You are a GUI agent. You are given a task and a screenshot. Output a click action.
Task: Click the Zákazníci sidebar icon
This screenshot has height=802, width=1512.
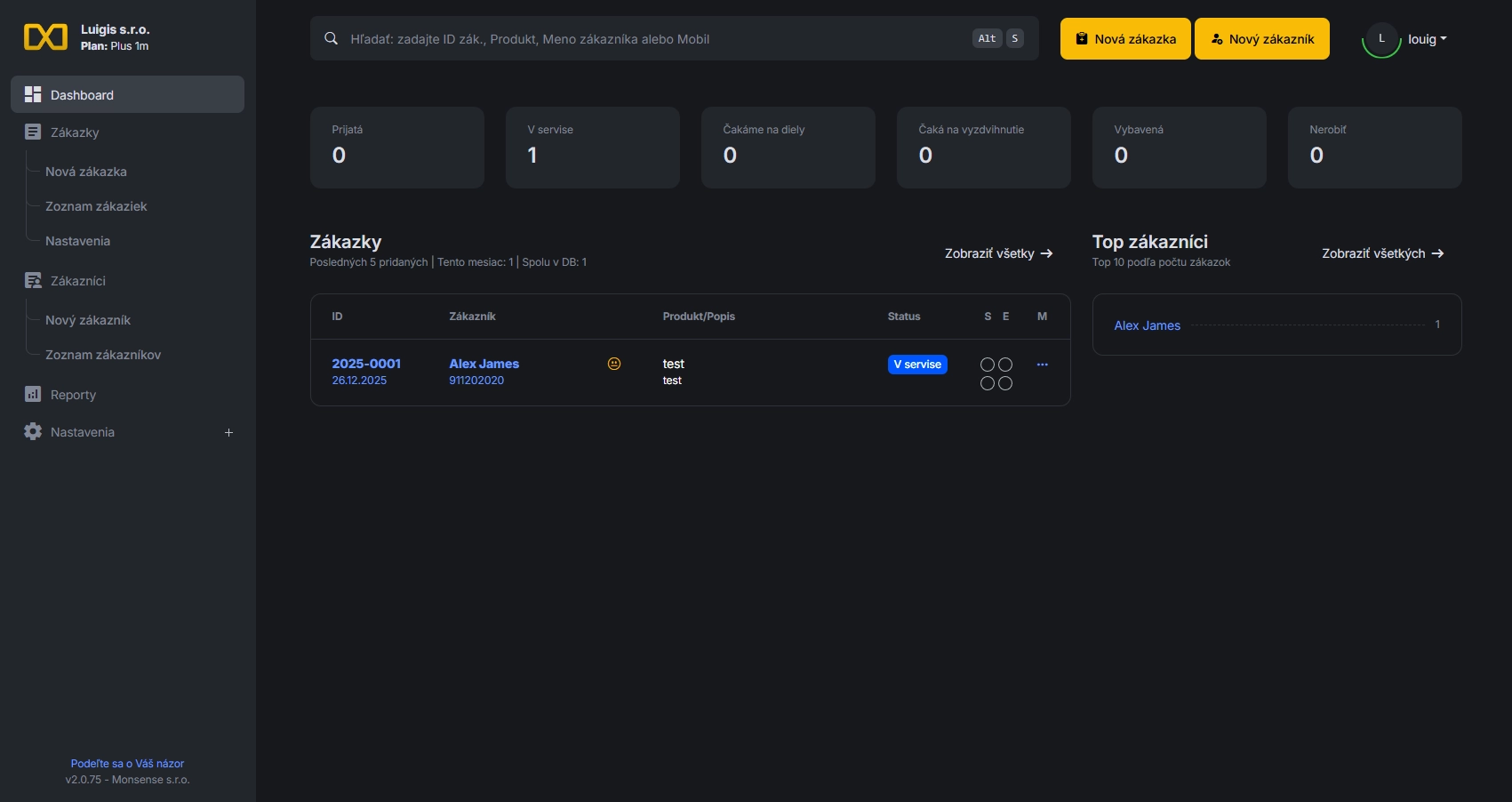click(x=33, y=281)
